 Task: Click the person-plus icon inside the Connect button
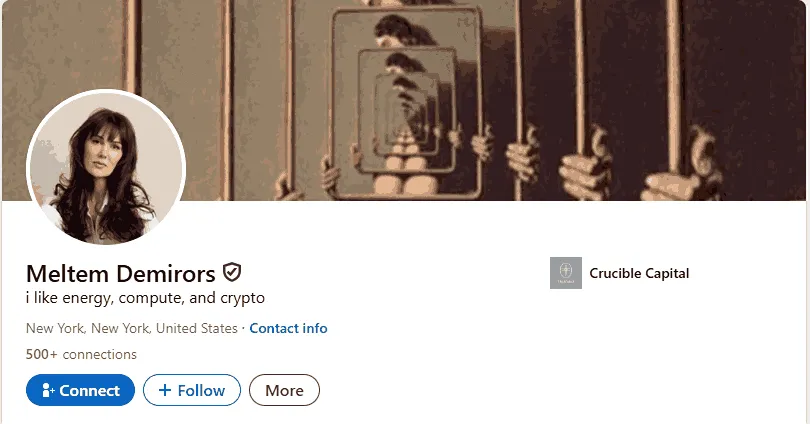(48, 390)
